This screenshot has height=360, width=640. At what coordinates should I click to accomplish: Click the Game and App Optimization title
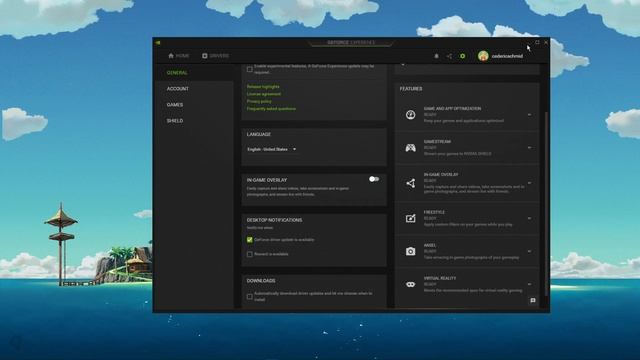pyautogui.click(x=452, y=109)
